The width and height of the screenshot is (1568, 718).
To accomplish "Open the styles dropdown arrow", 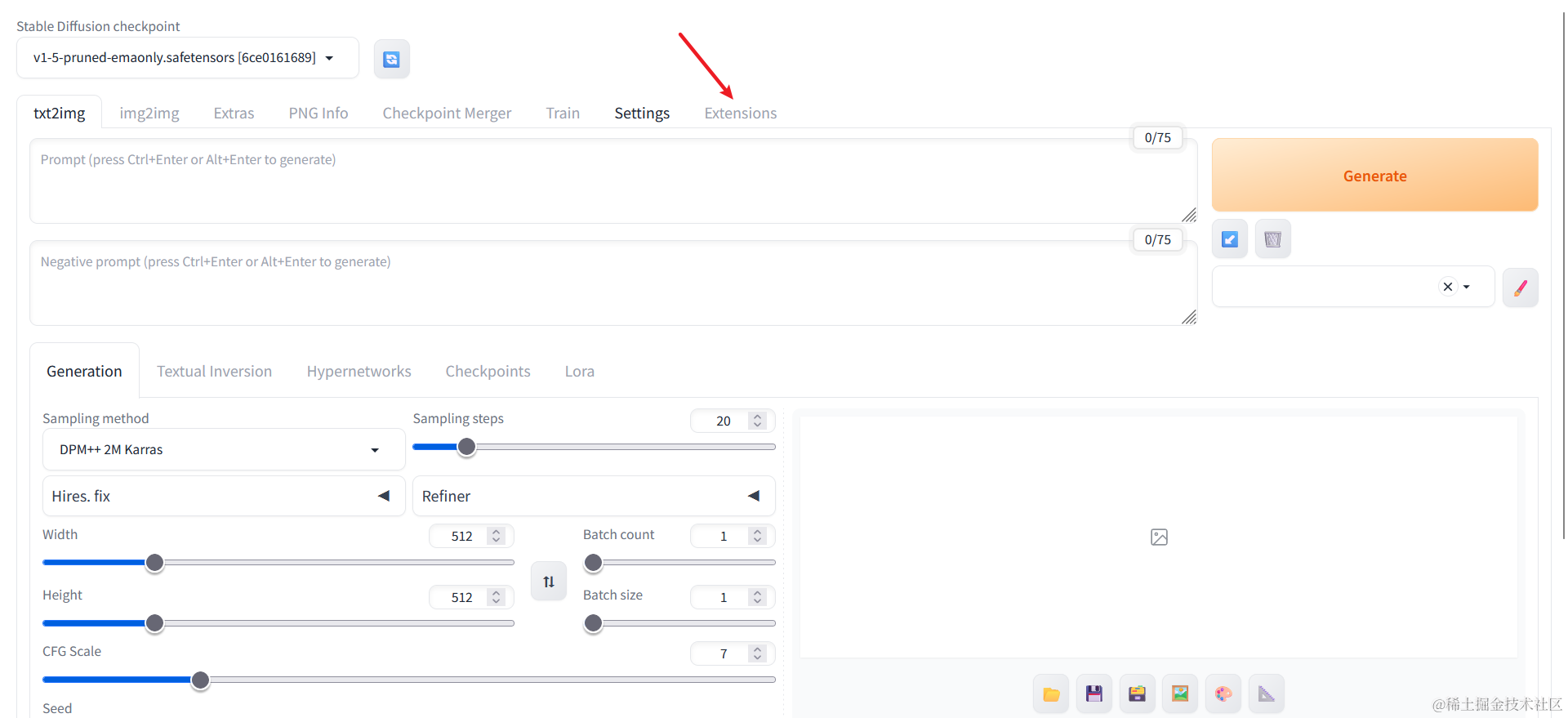I will [1467, 287].
